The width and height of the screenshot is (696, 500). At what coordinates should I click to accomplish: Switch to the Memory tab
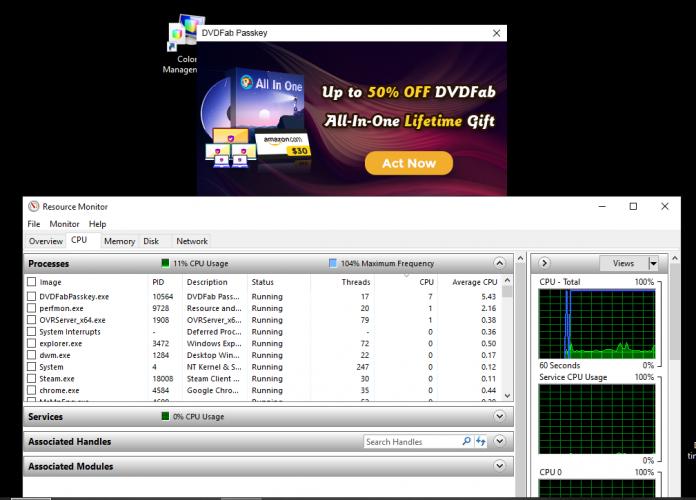pos(119,241)
